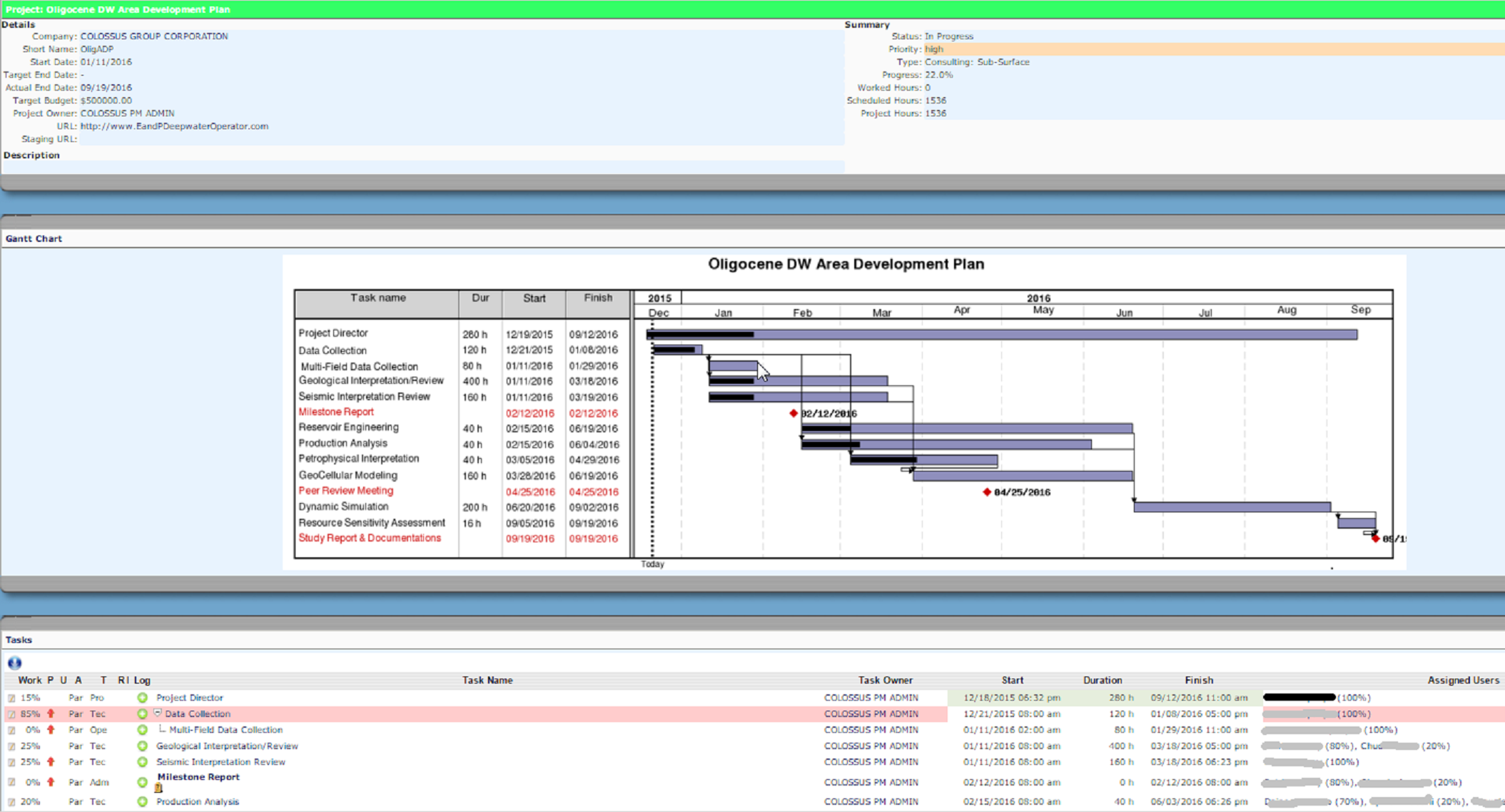Click the blue globe icon in the Tasks section
Screen dimensions: 1505x812
14,663
